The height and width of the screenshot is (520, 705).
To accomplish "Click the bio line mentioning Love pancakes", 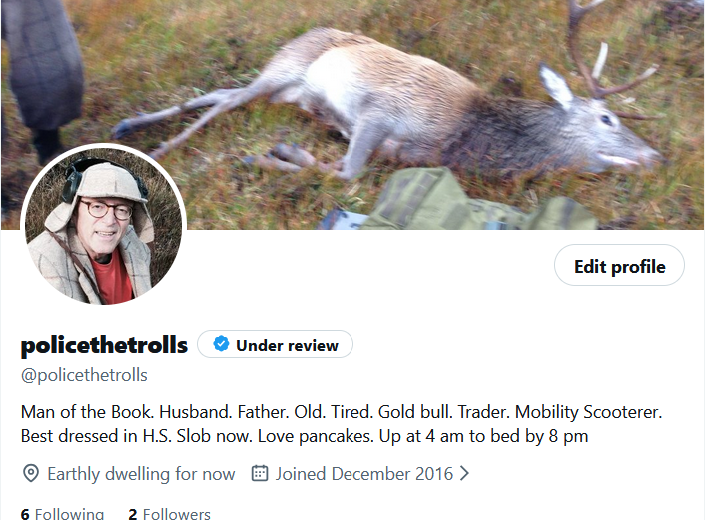I will pos(304,436).
